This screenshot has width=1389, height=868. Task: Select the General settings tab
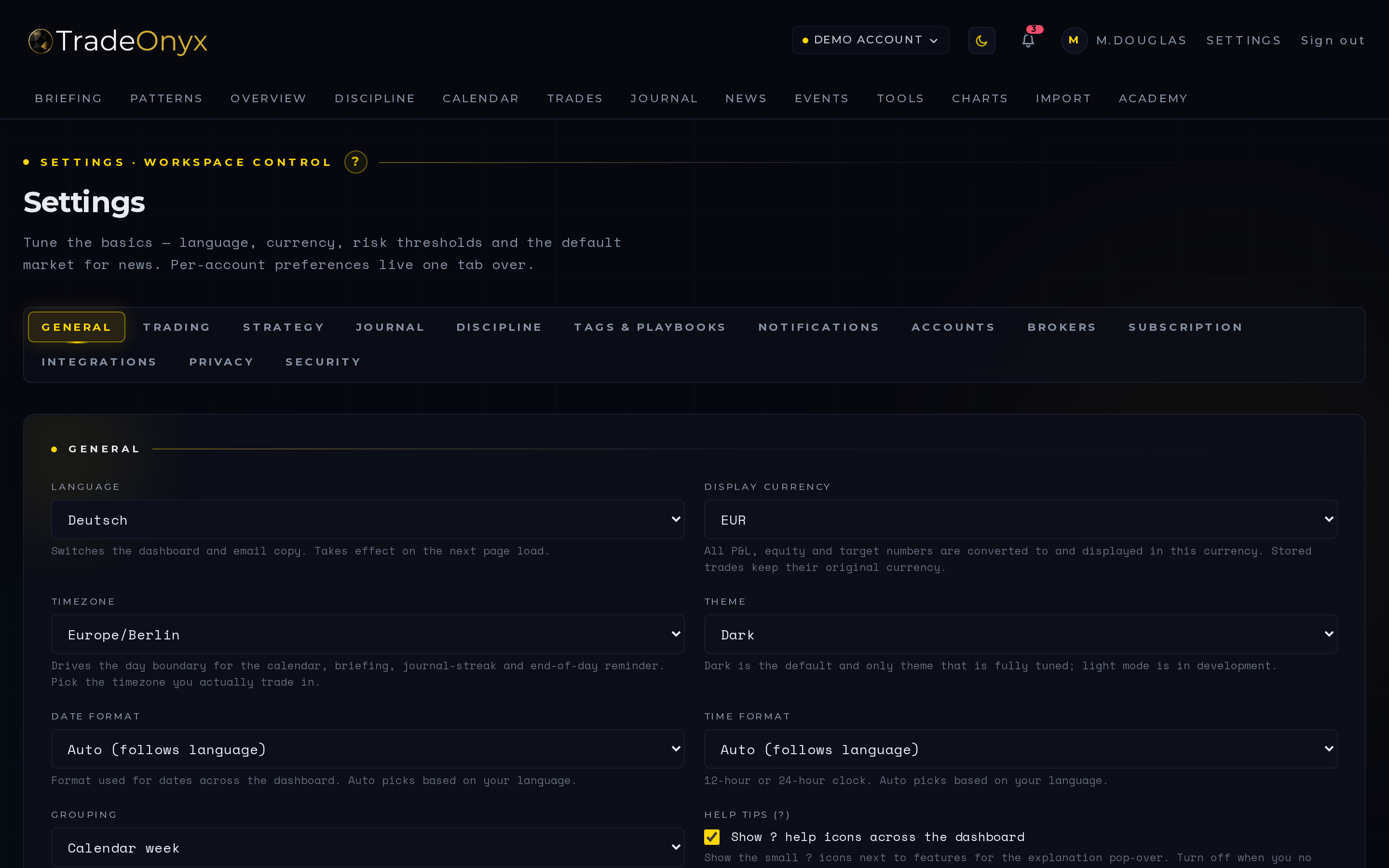76,327
